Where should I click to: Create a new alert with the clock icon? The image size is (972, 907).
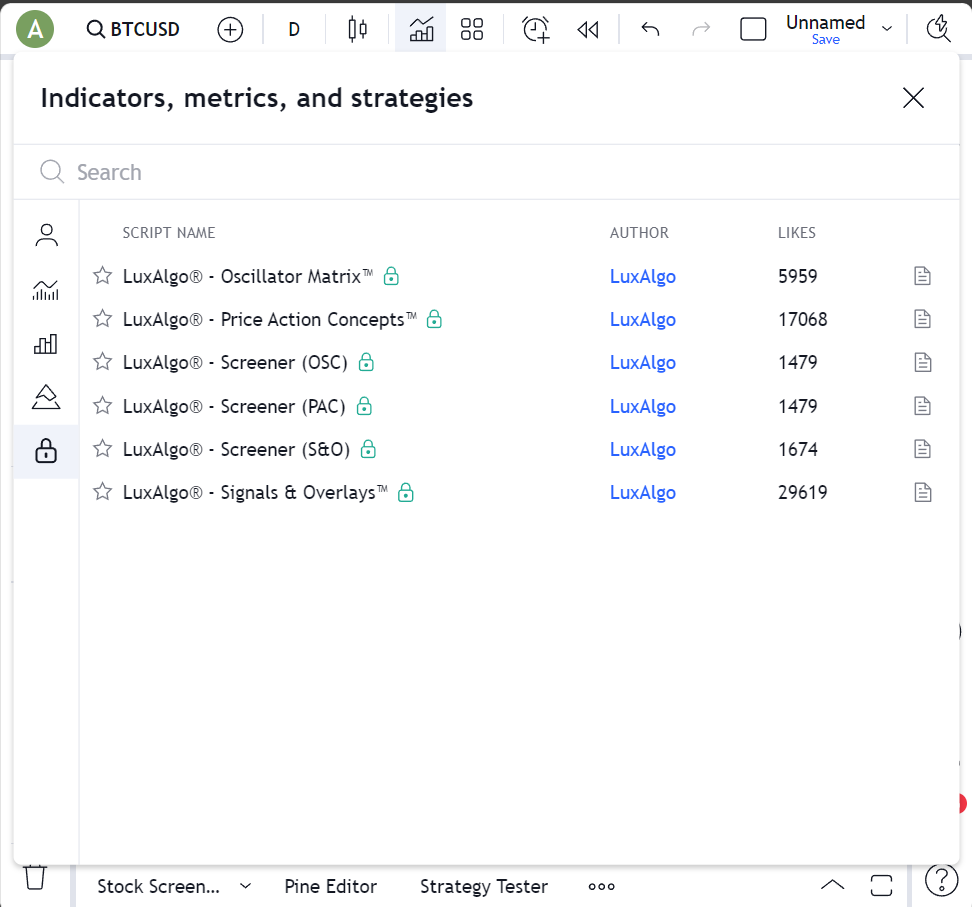535,29
